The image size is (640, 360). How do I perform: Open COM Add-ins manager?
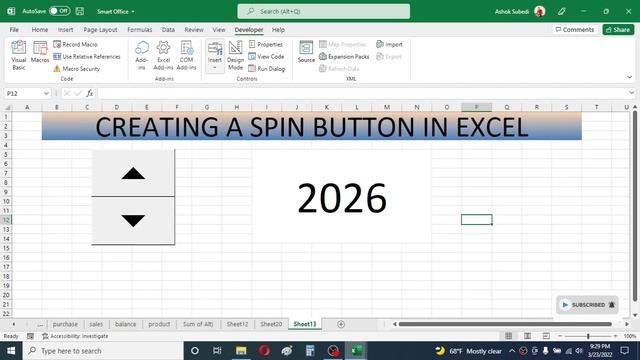[x=187, y=56]
